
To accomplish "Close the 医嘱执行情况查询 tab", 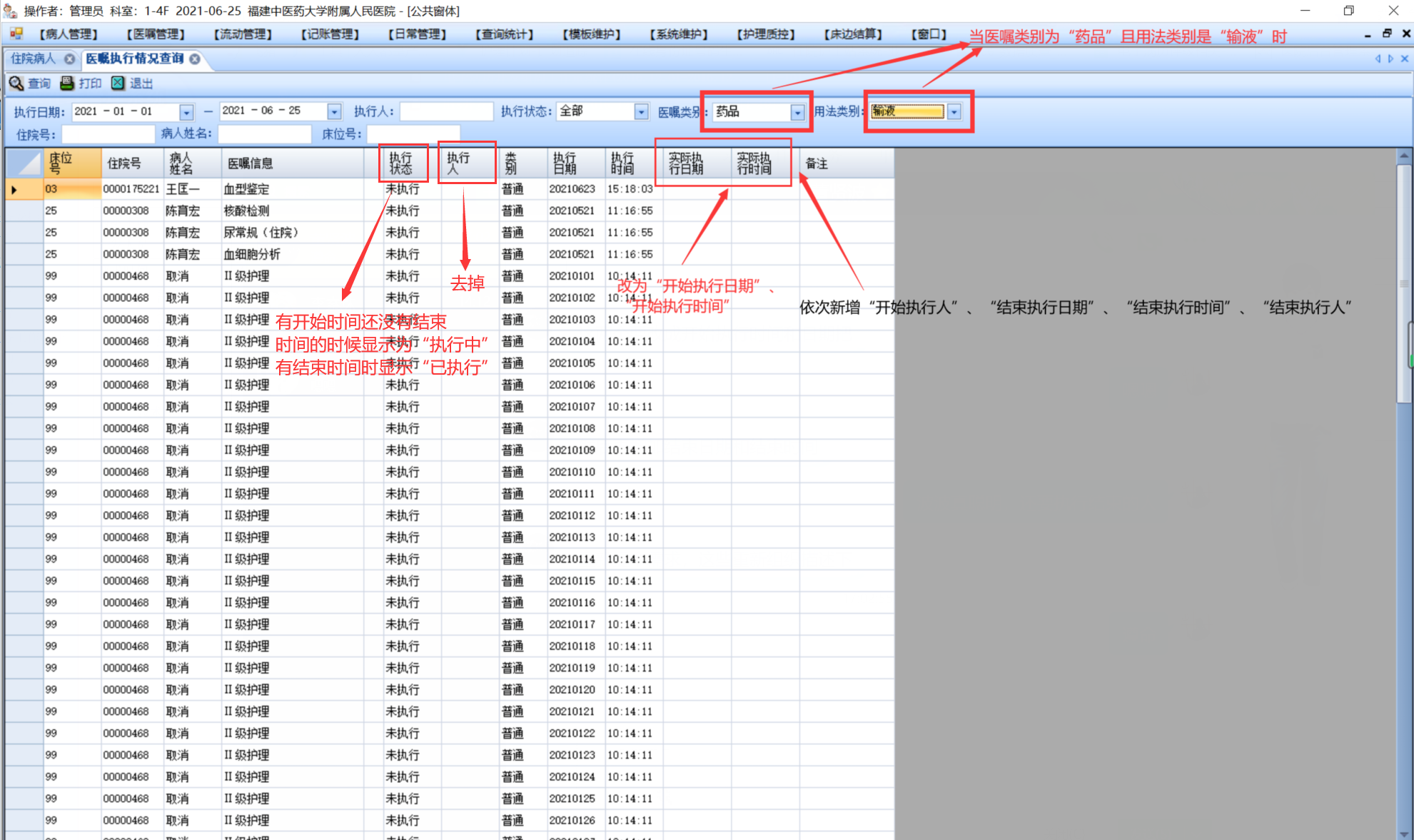I will tap(195, 59).
